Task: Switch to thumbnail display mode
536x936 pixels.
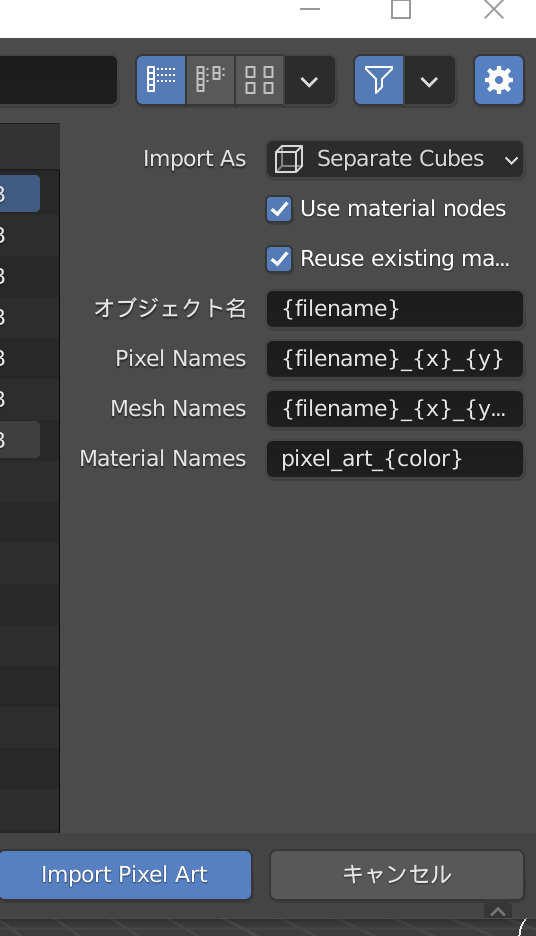Action: (260, 80)
